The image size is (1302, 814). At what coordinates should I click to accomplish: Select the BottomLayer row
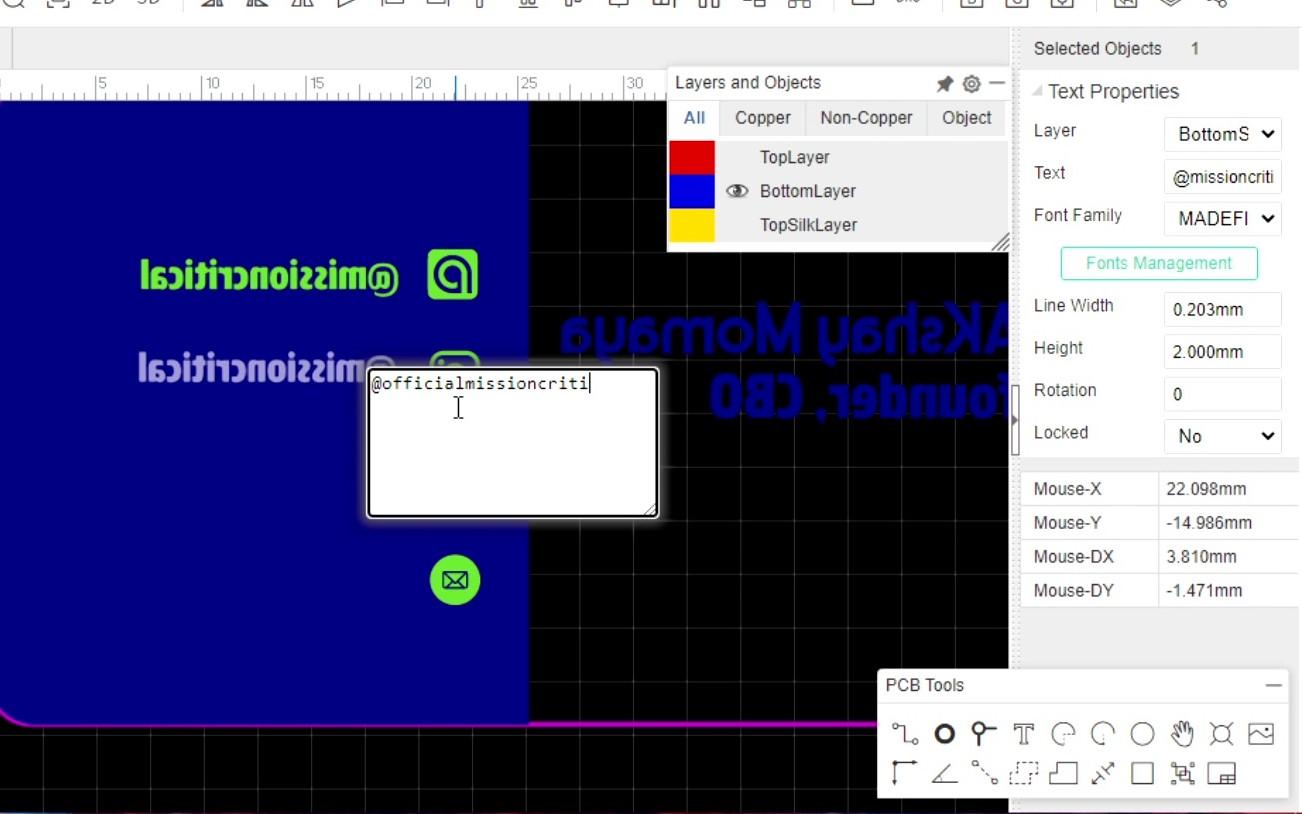pyautogui.click(x=838, y=191)
